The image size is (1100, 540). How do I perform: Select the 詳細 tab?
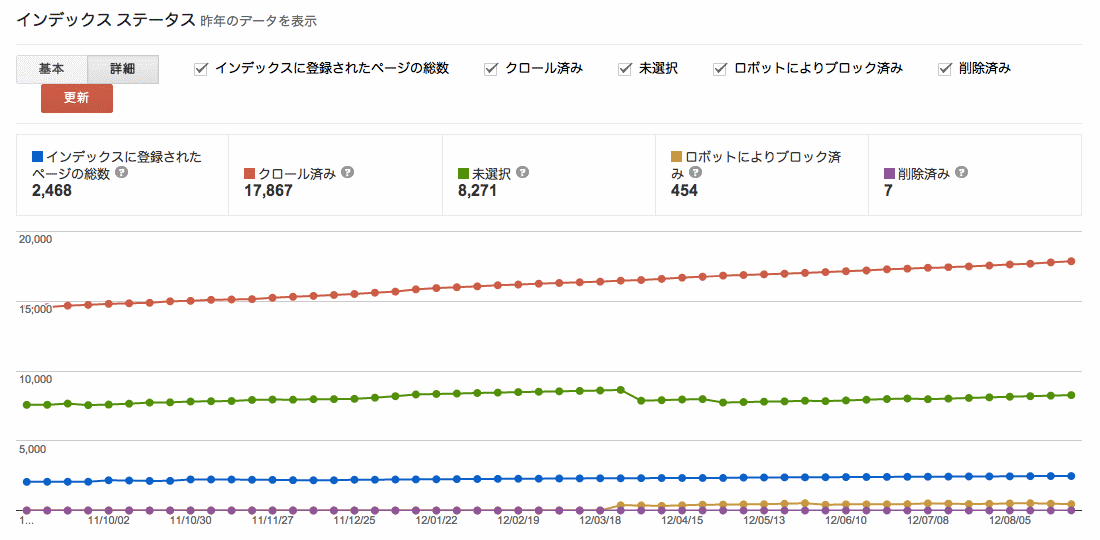(x=123, y=69)
